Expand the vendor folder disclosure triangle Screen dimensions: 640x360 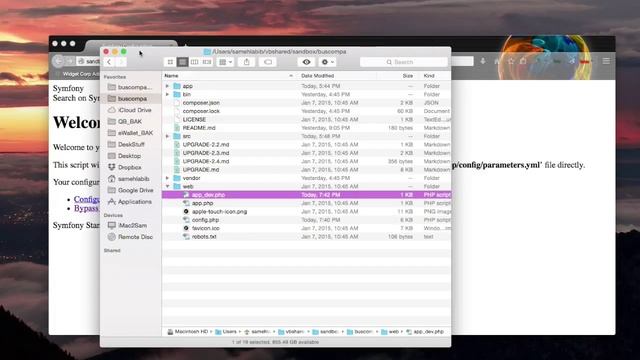pyautogui.click(x=167, y=178)
